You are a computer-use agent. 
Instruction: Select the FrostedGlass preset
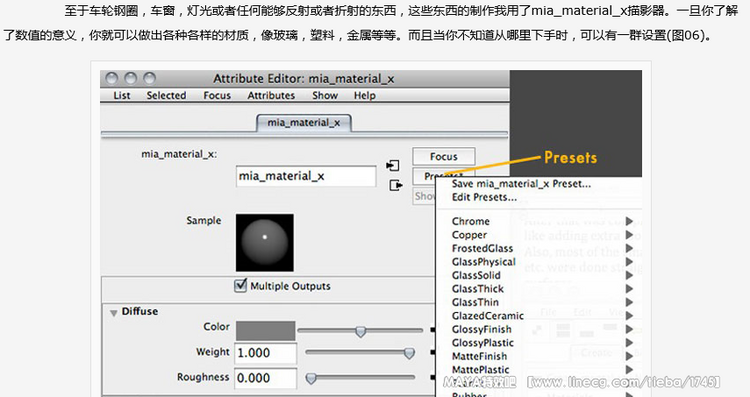pos(482,248)
